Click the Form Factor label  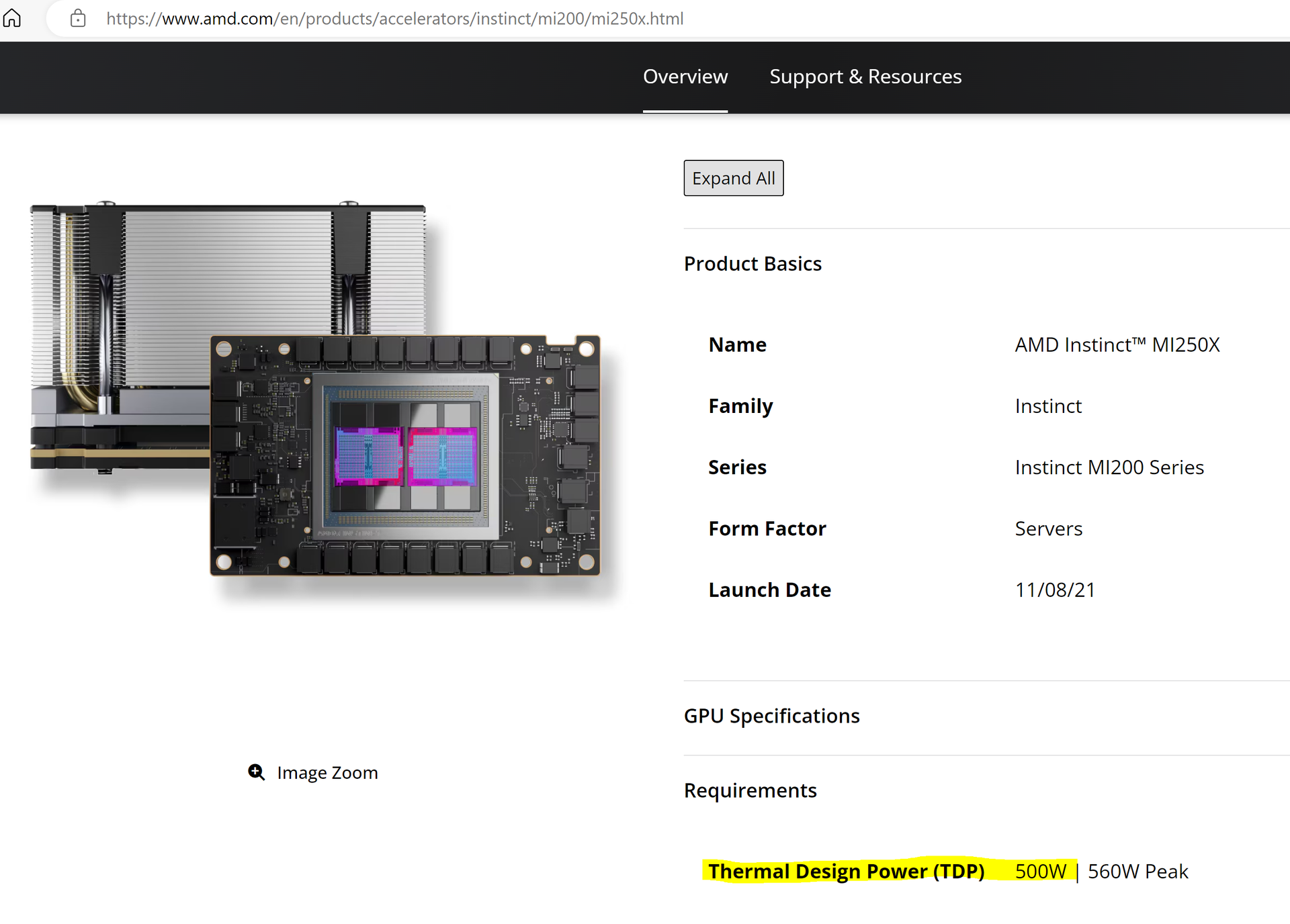tap(767, 528)
